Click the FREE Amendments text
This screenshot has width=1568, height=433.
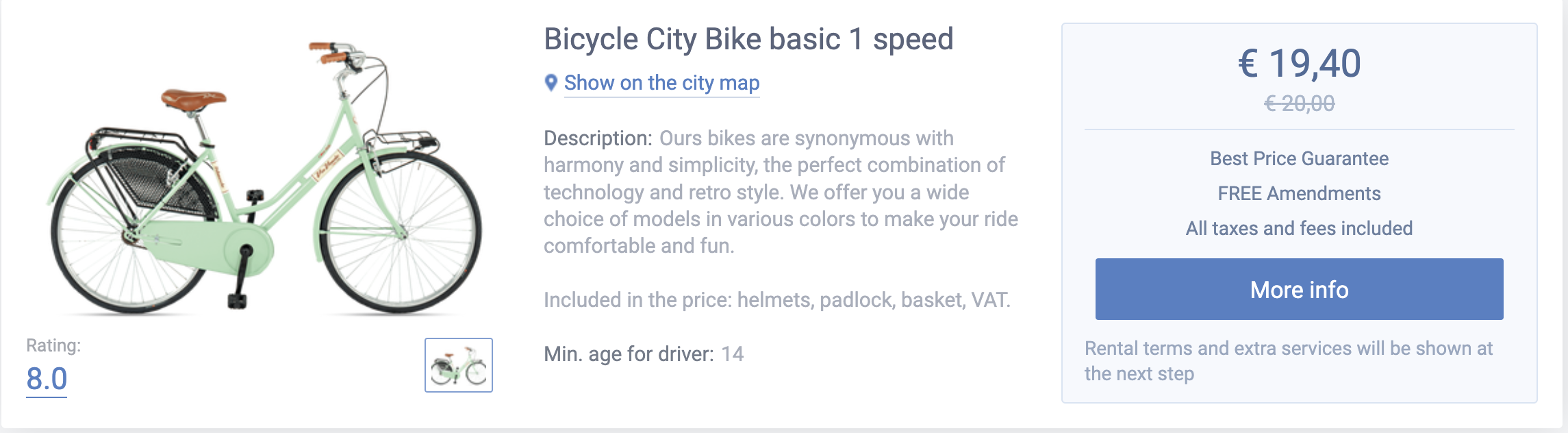point(1299,193)
